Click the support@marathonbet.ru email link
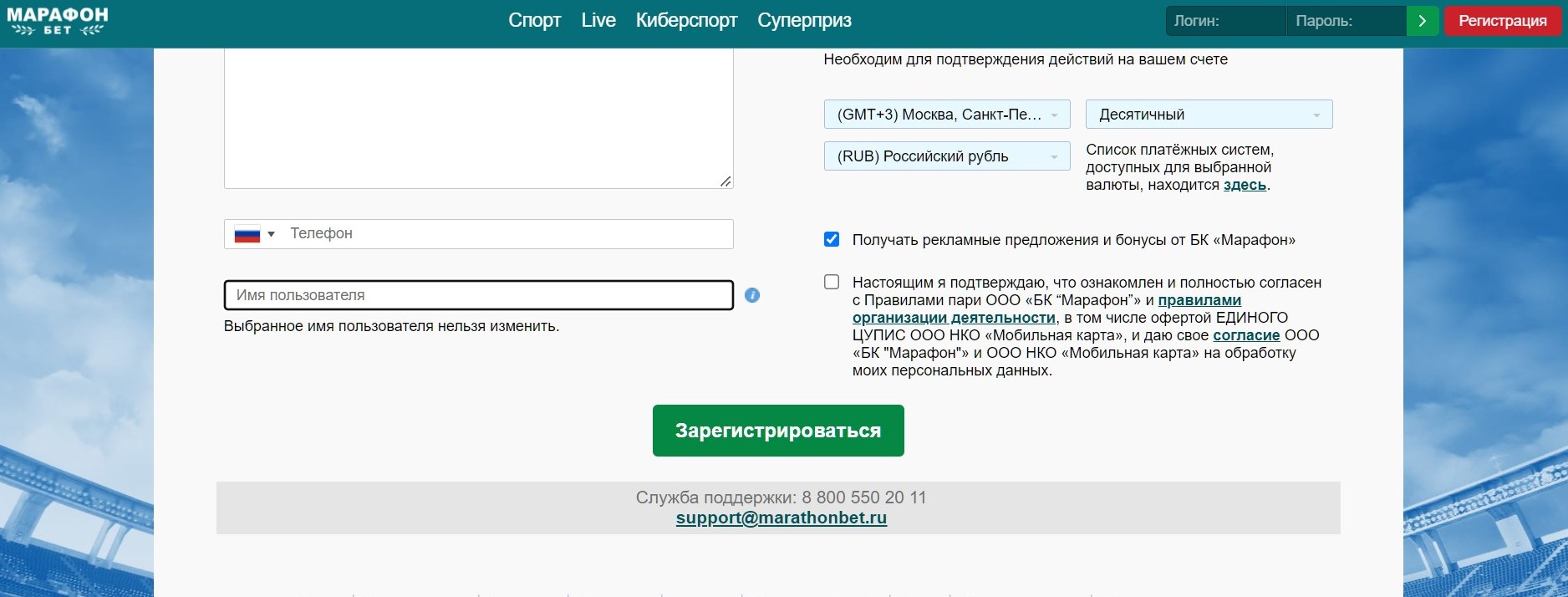1568x597 pixels. (781, 518)
